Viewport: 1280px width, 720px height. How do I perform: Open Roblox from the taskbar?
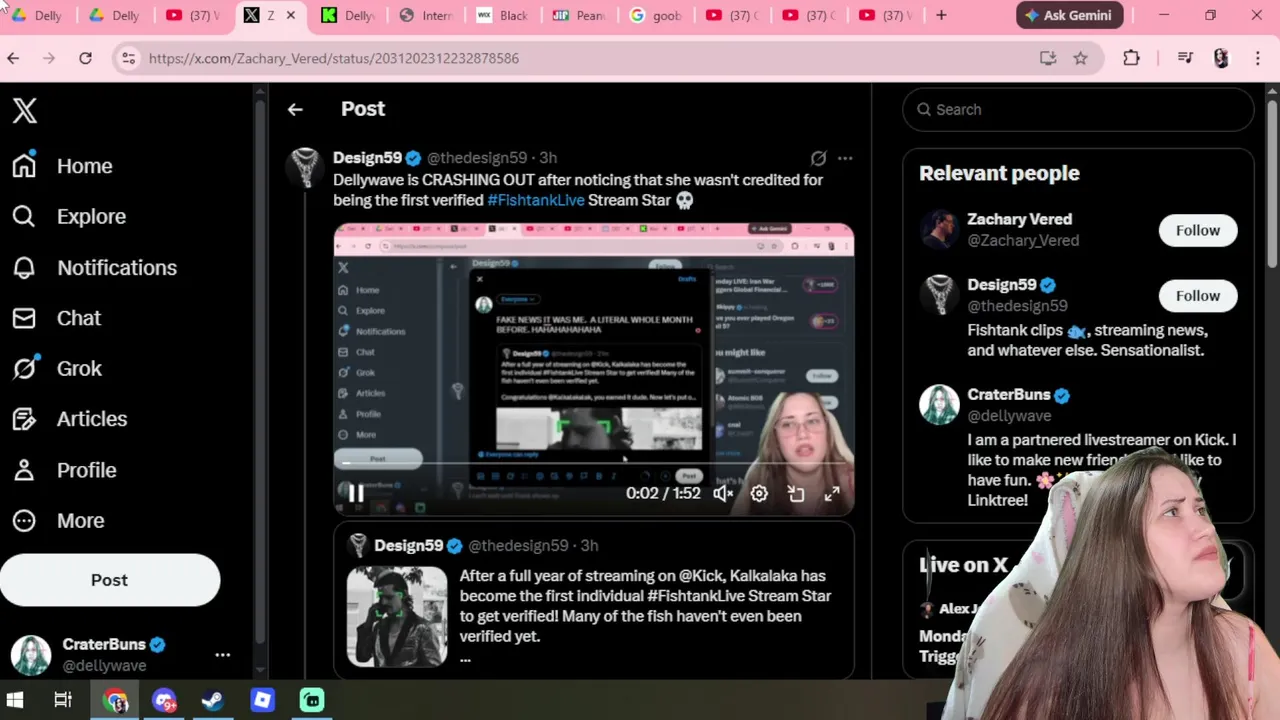coord(263,700)
